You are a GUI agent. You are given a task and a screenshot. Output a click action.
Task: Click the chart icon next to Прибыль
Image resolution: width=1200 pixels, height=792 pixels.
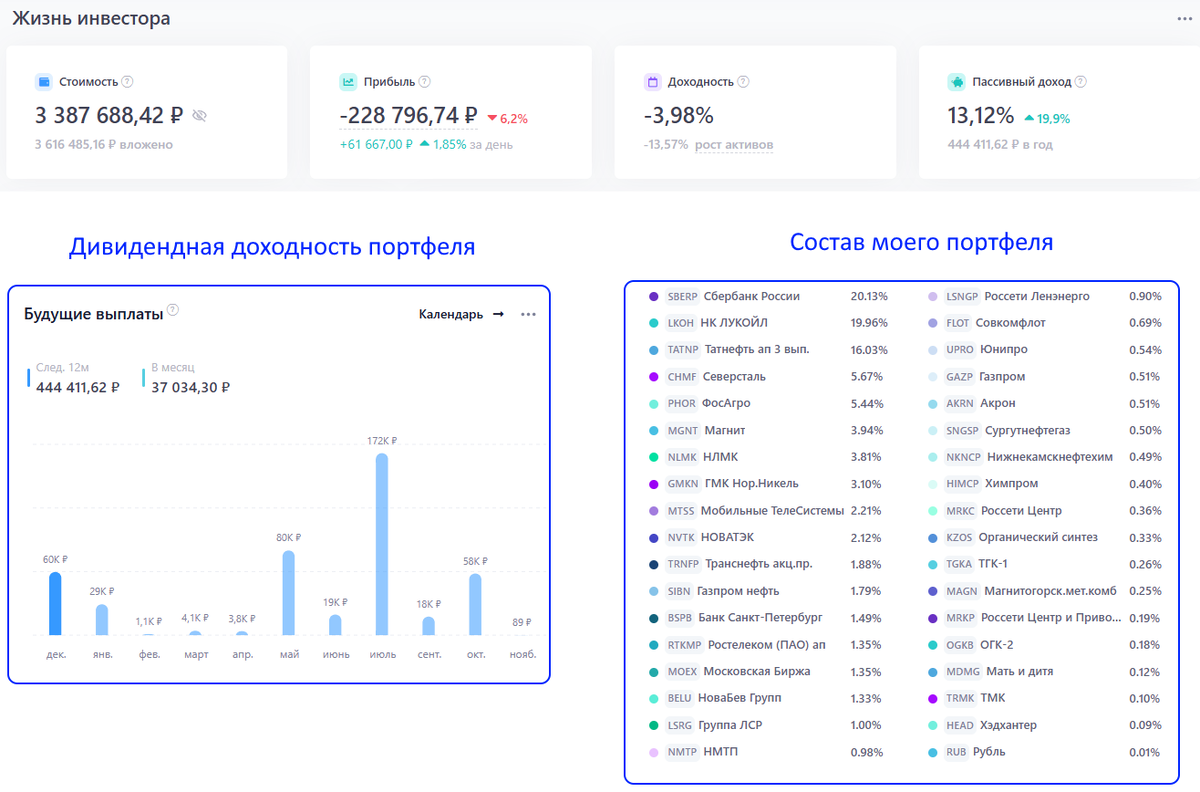tap(348, 82)
